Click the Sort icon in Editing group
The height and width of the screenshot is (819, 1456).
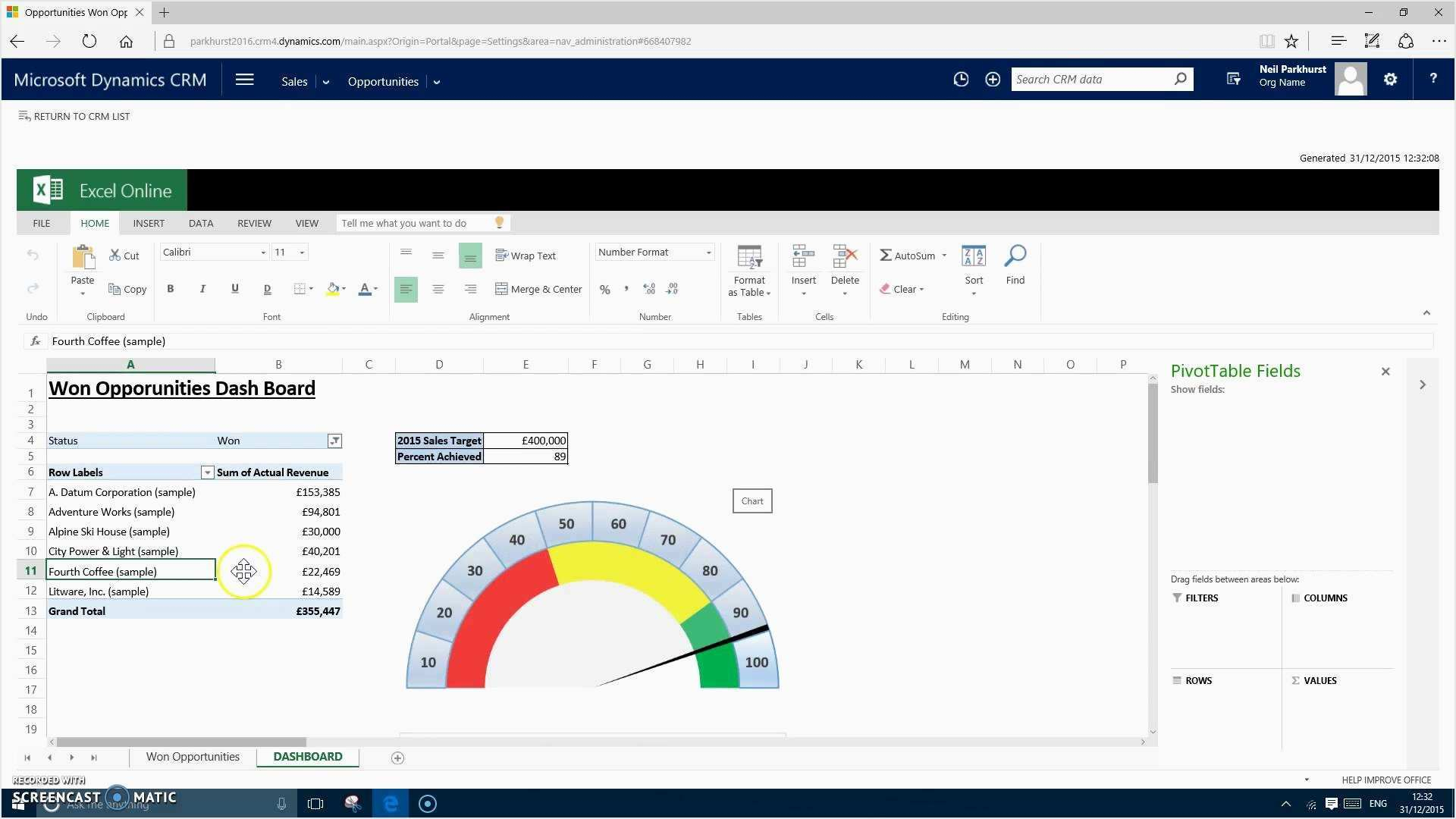click(x=974, y=257)
